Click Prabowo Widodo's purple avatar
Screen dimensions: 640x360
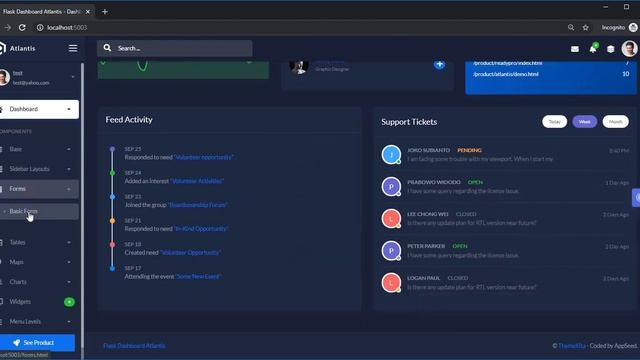[x=391, y=187]
